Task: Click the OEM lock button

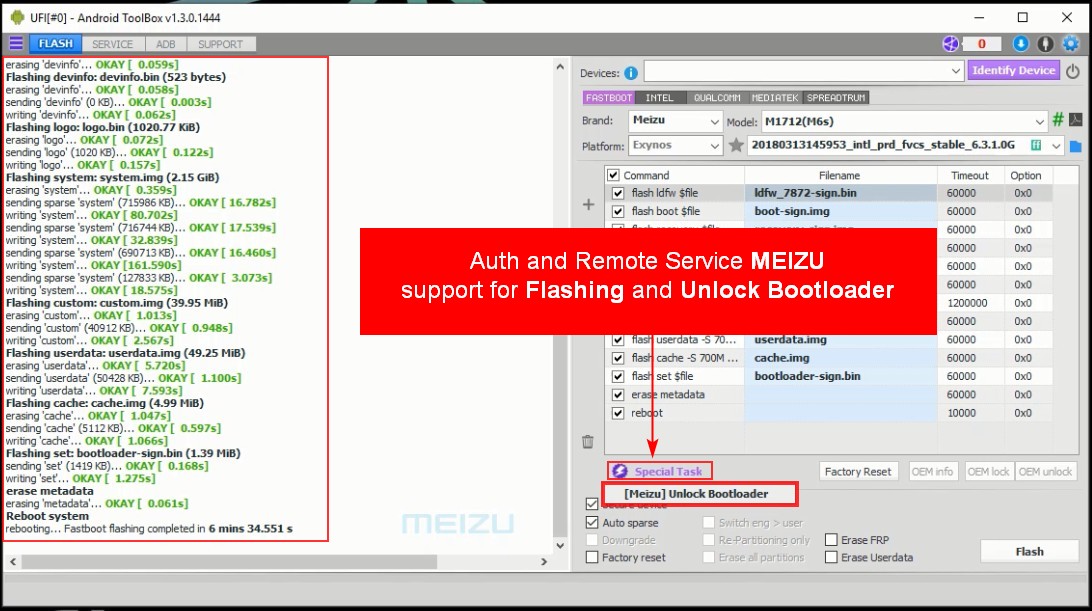Action: (x=988, y=472)
